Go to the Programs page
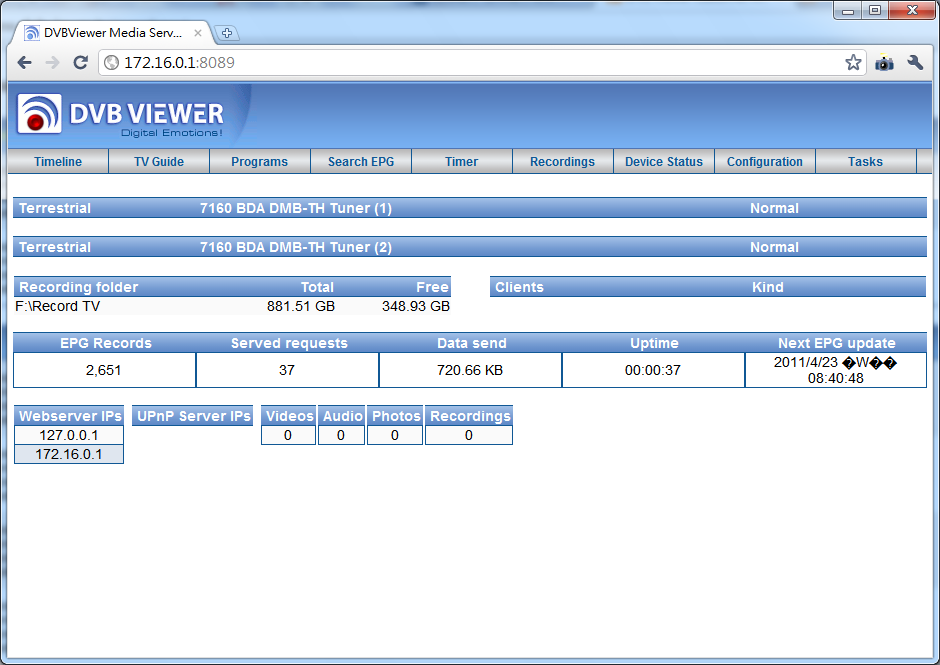This screenshot has width=940, height=665. point(259,162)
